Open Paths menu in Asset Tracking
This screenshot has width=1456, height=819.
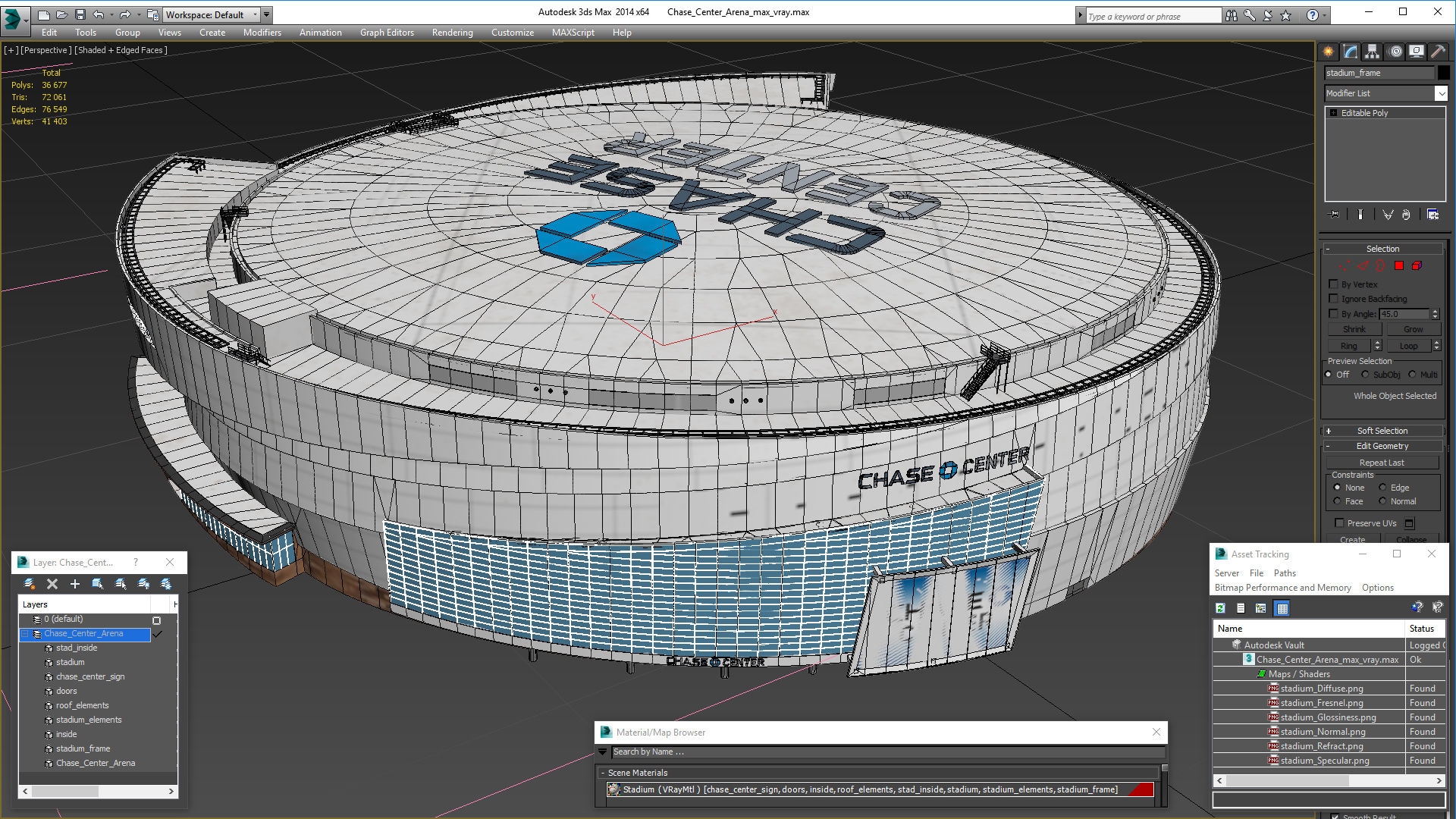[x=1285, y=573]
